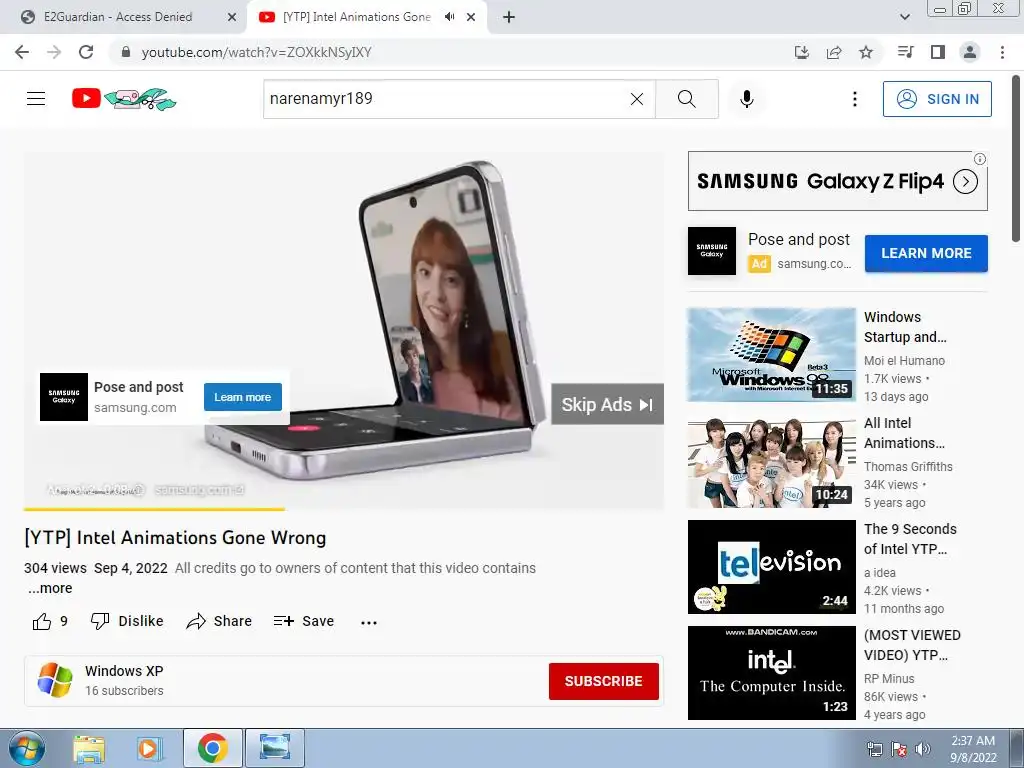Click the lock icon in address bar

click(126, 52)
